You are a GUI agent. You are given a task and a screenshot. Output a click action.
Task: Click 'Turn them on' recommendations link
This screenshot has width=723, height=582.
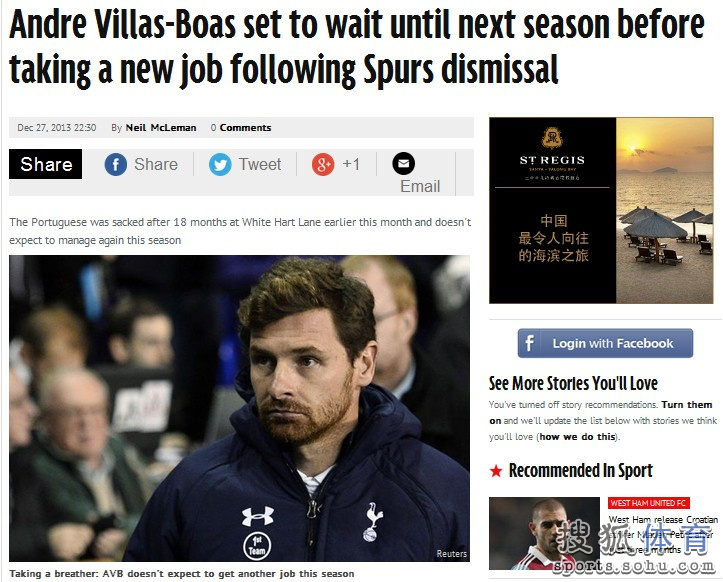[x=601, y=413]
